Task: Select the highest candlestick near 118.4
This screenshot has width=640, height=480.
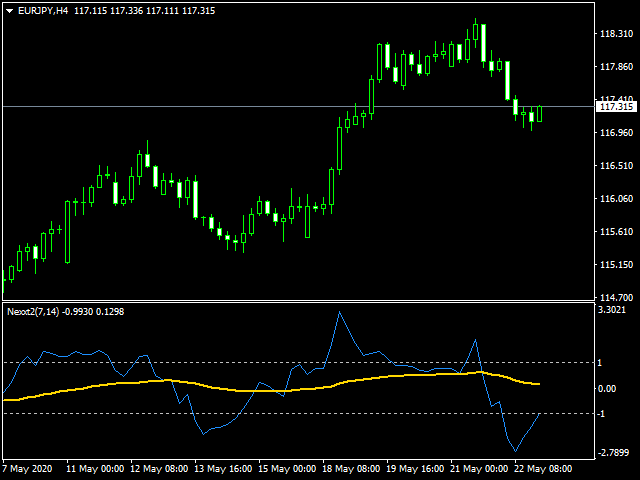Action: (476, 33)
